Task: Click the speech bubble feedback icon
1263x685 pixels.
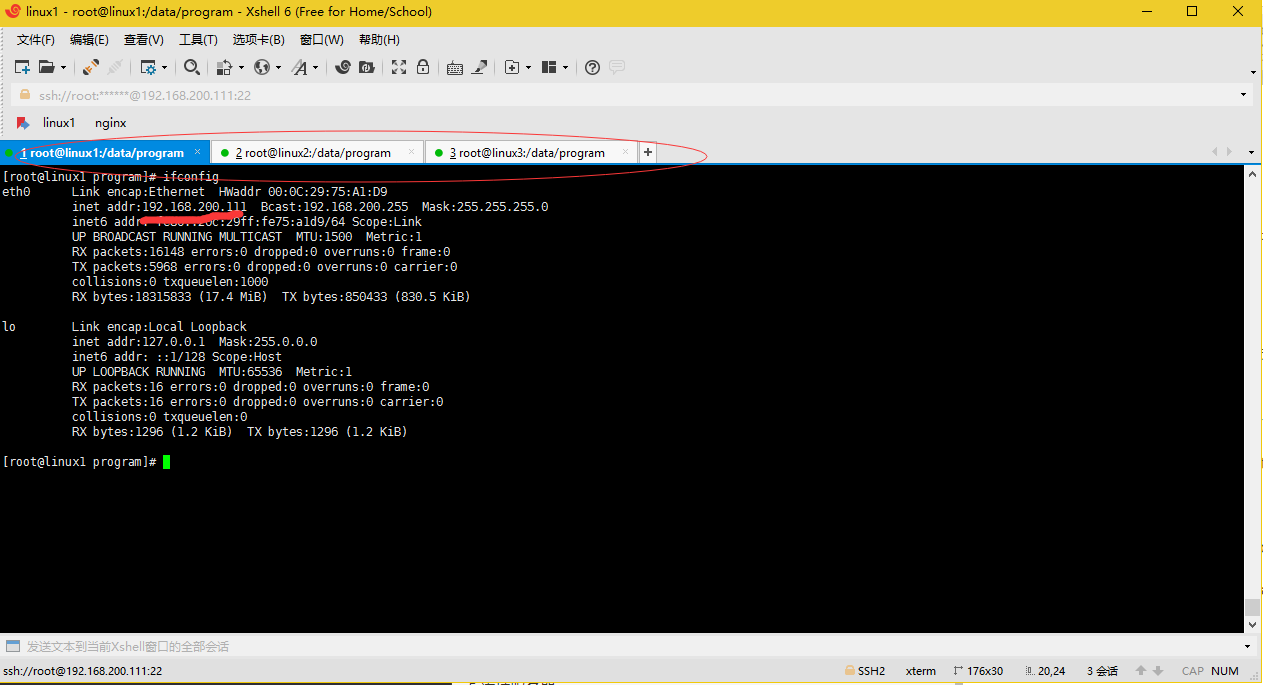Action: 617,67
